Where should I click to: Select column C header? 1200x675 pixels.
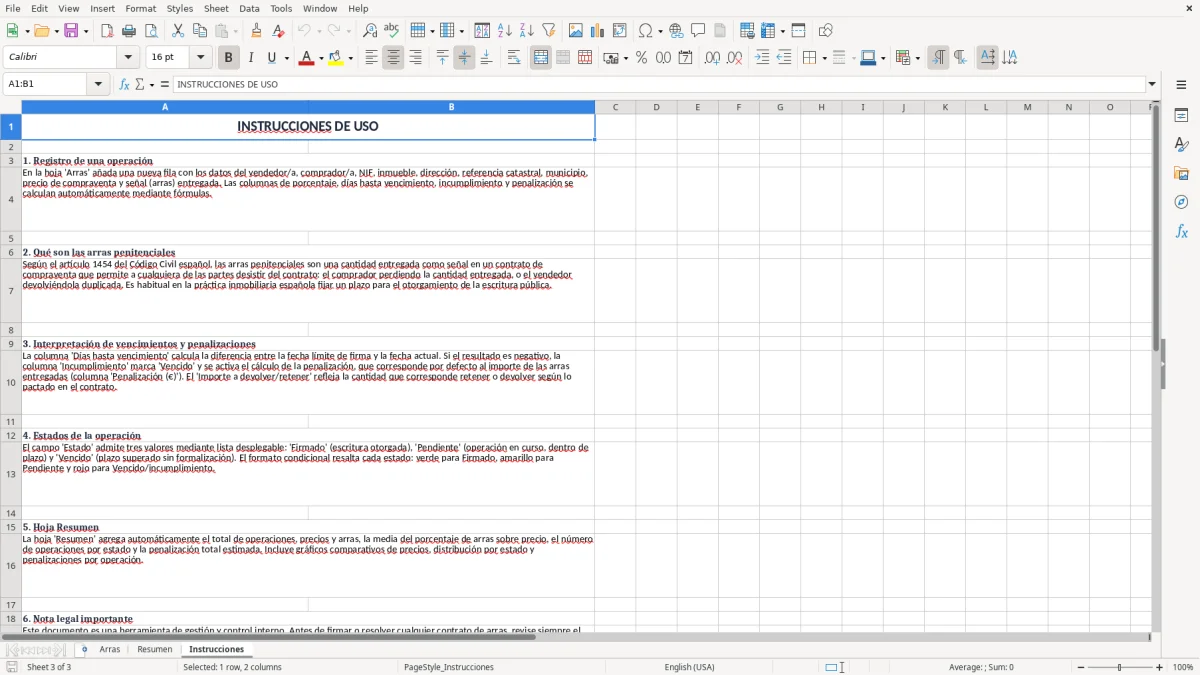pos(615,107)
